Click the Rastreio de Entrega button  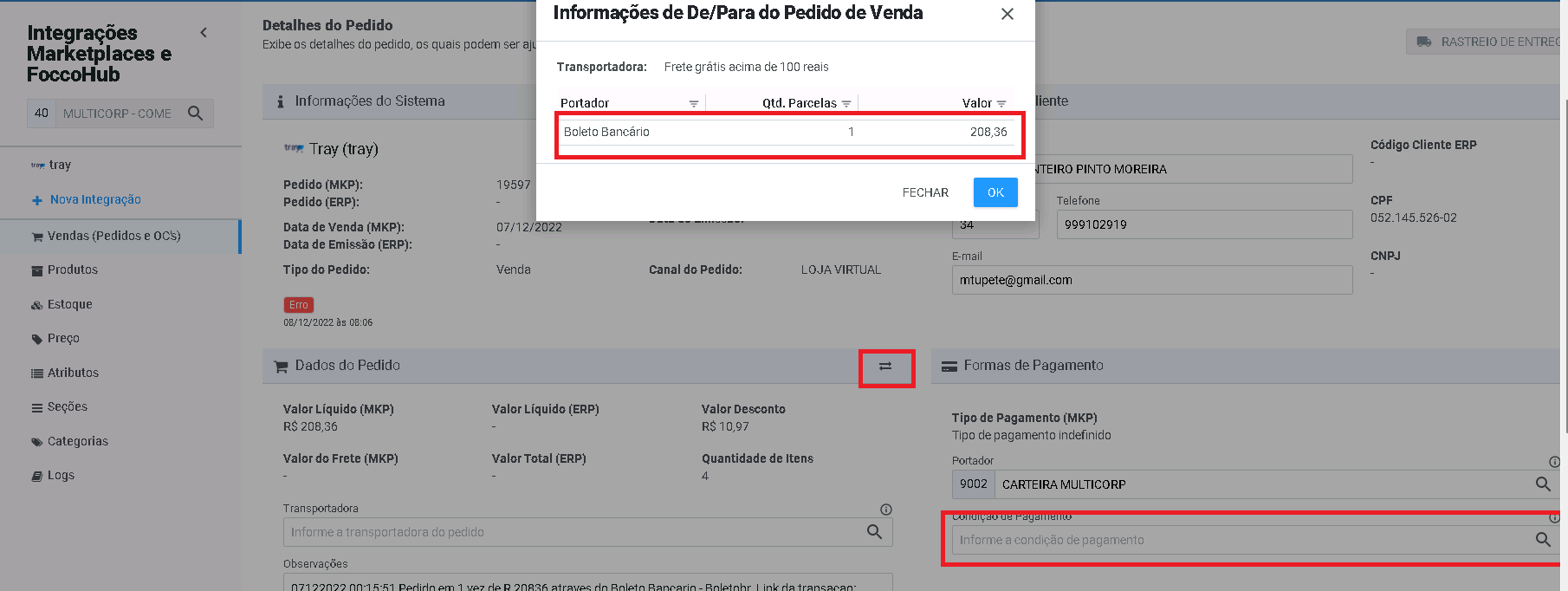[x=1487, y=42]
